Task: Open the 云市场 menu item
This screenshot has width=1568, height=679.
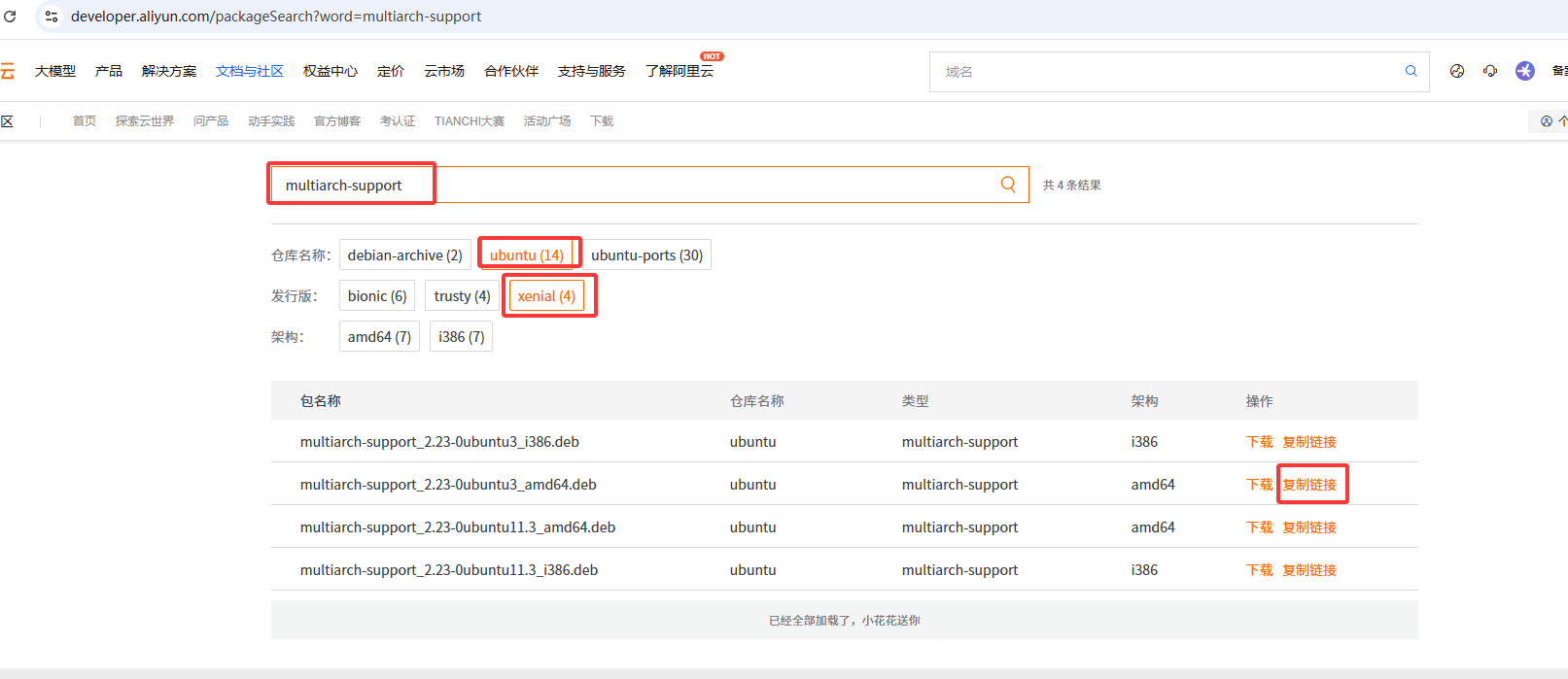Action: pyautogui.click(x=444, y=71)
